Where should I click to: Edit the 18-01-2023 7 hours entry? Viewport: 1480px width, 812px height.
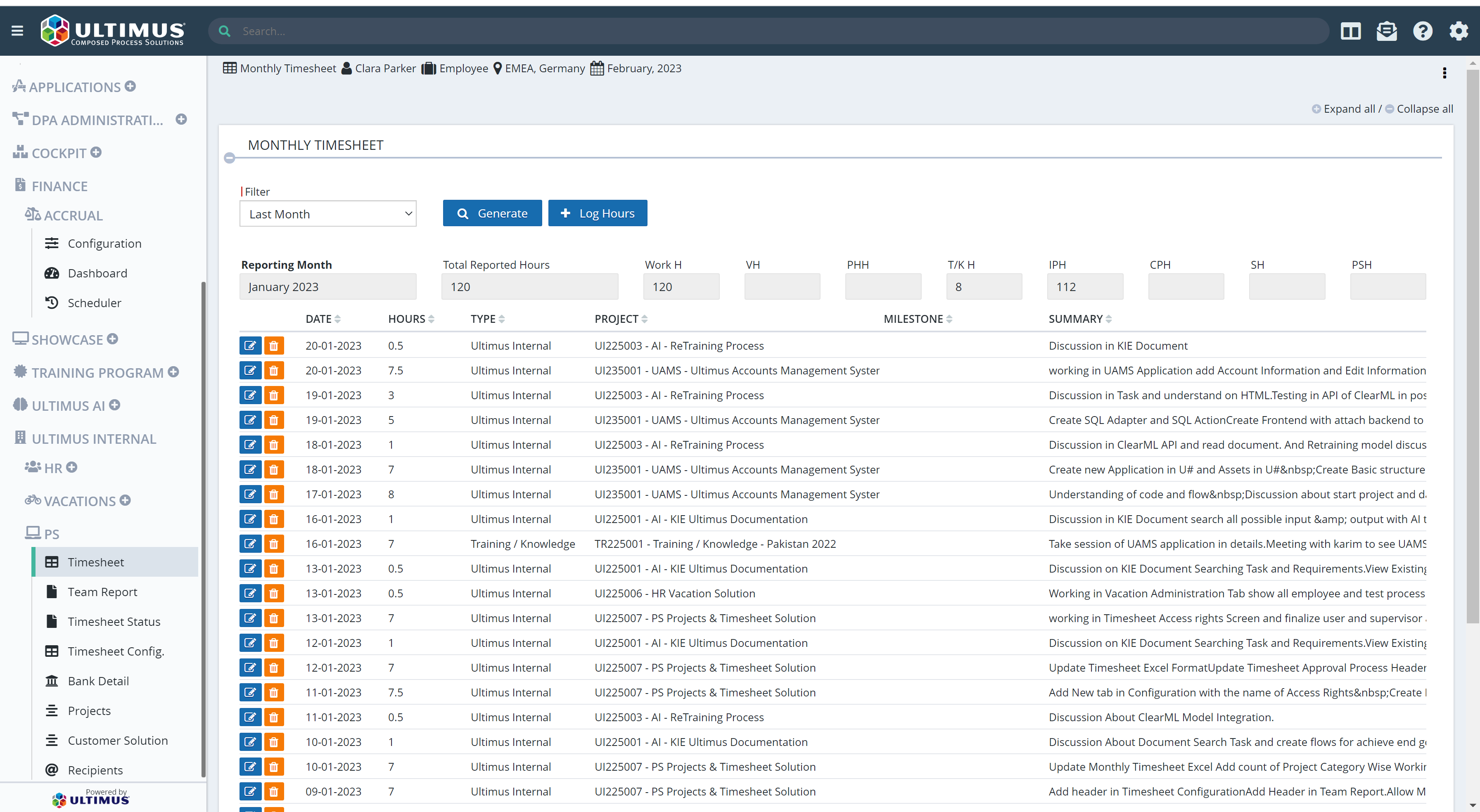pos(251,469)
